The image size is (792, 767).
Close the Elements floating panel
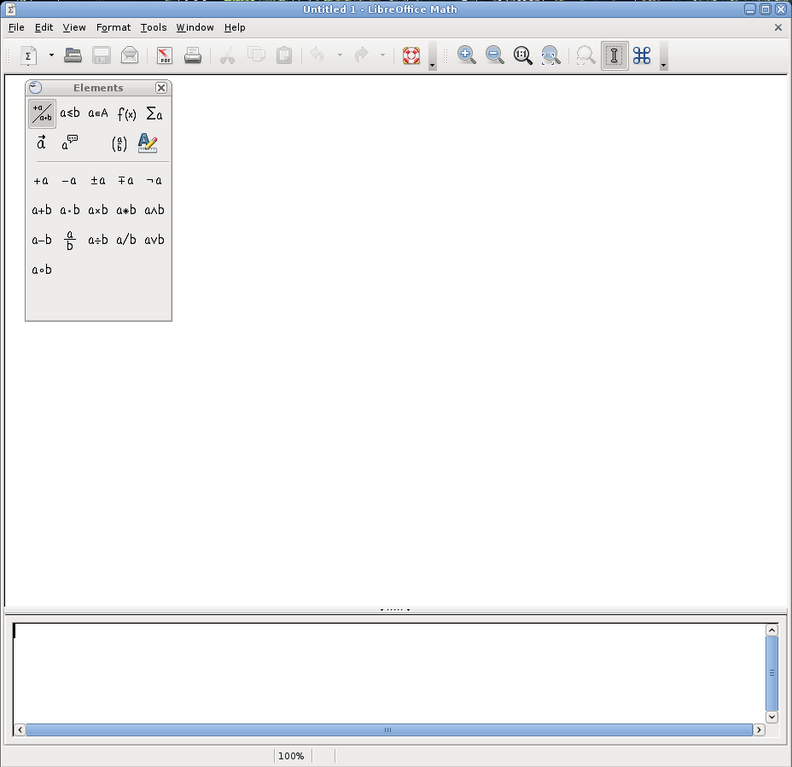pyautogui.click(x=161, y=88)
